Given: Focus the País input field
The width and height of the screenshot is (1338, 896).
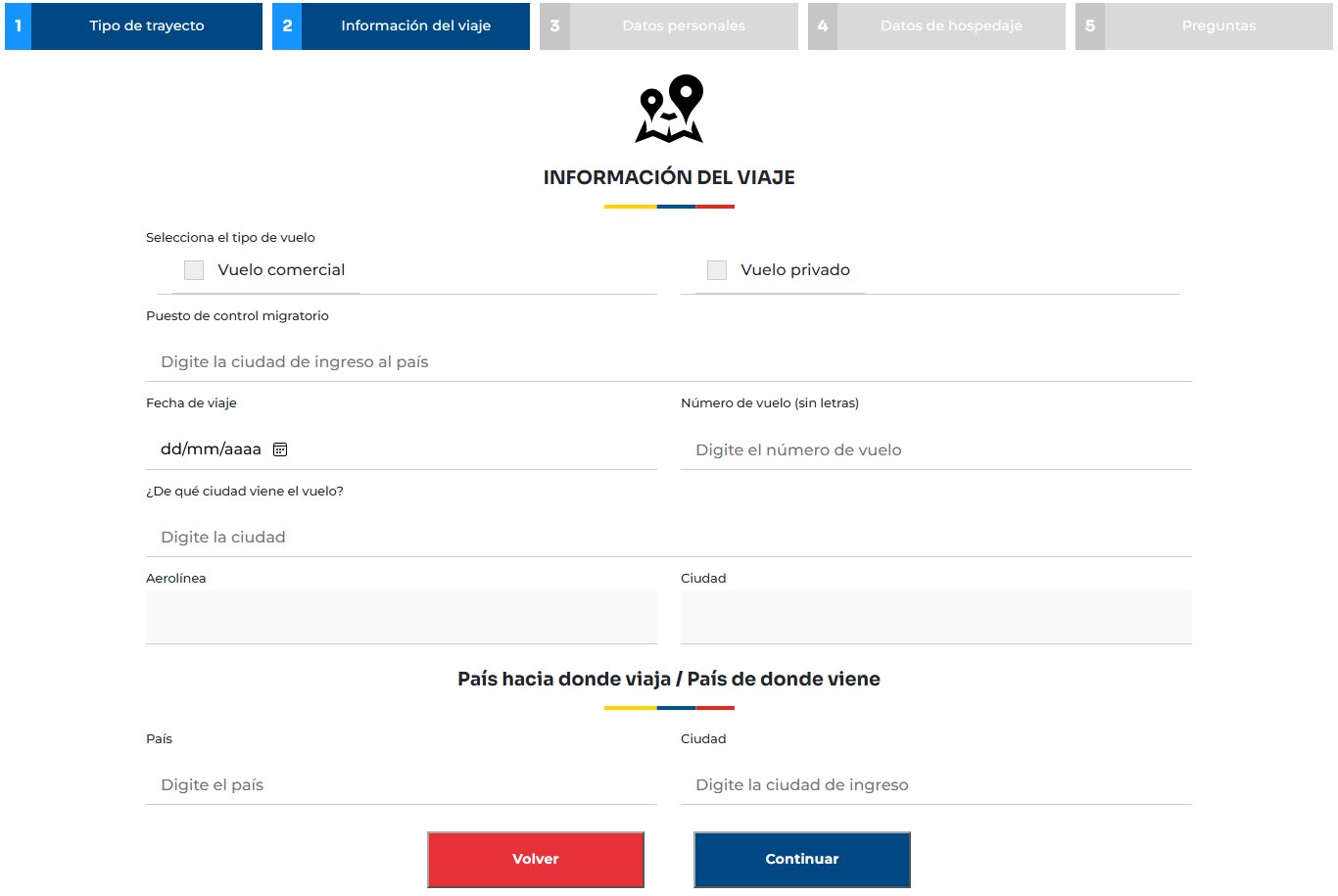Looking at the screenshot, I should [402, 785].
